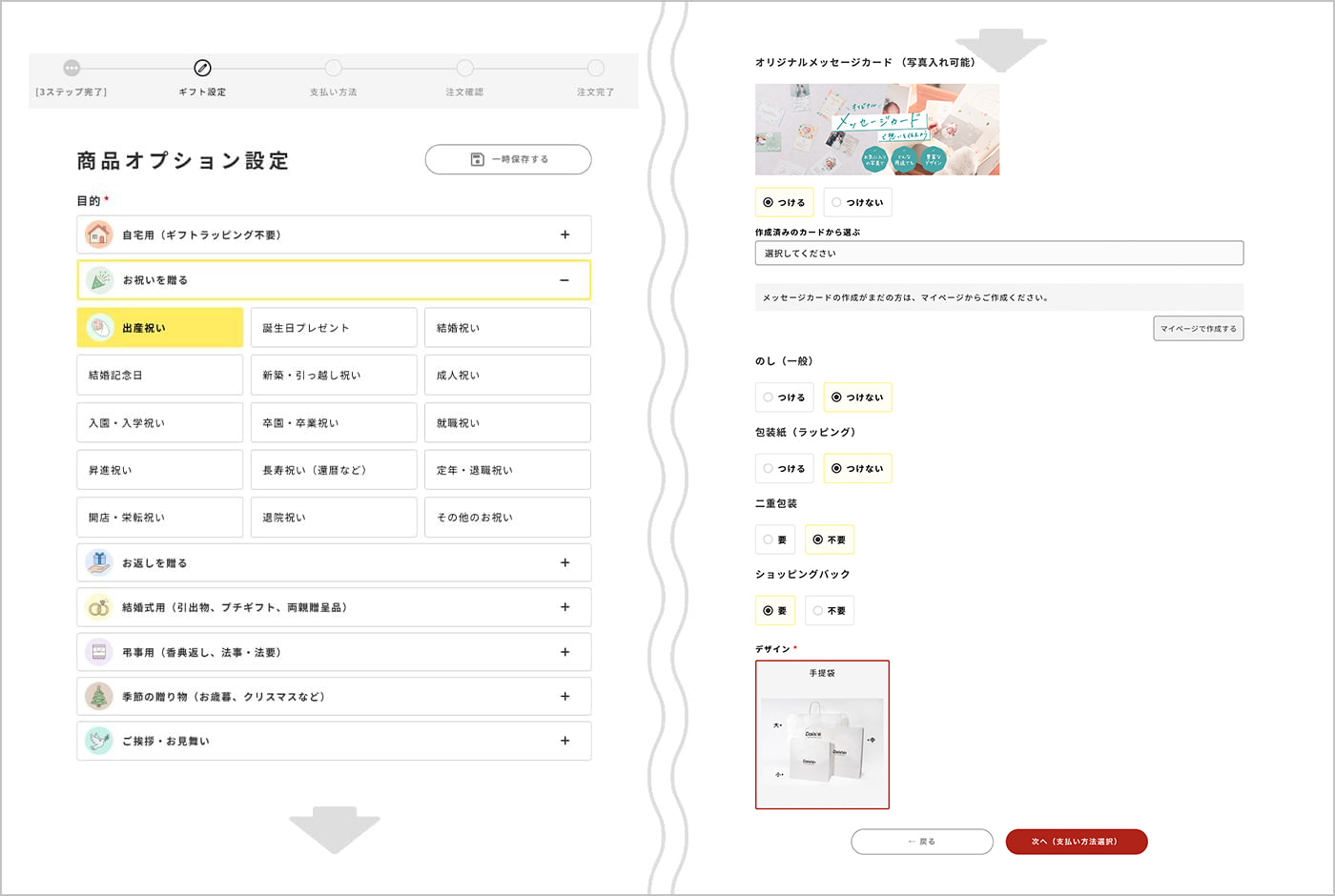Click the 戻る button
1335x896 pixels.
[922, 842]
